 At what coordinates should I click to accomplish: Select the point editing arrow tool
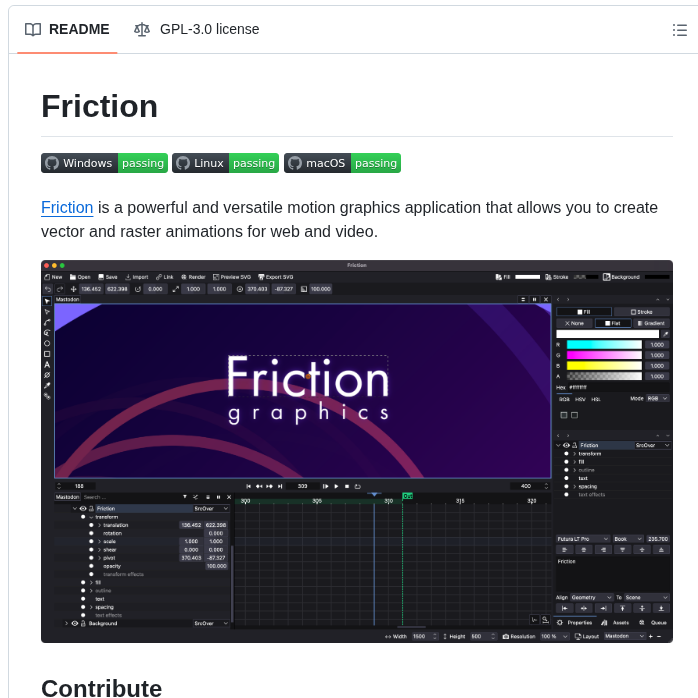pyautogui.click(x=47, y=312)
